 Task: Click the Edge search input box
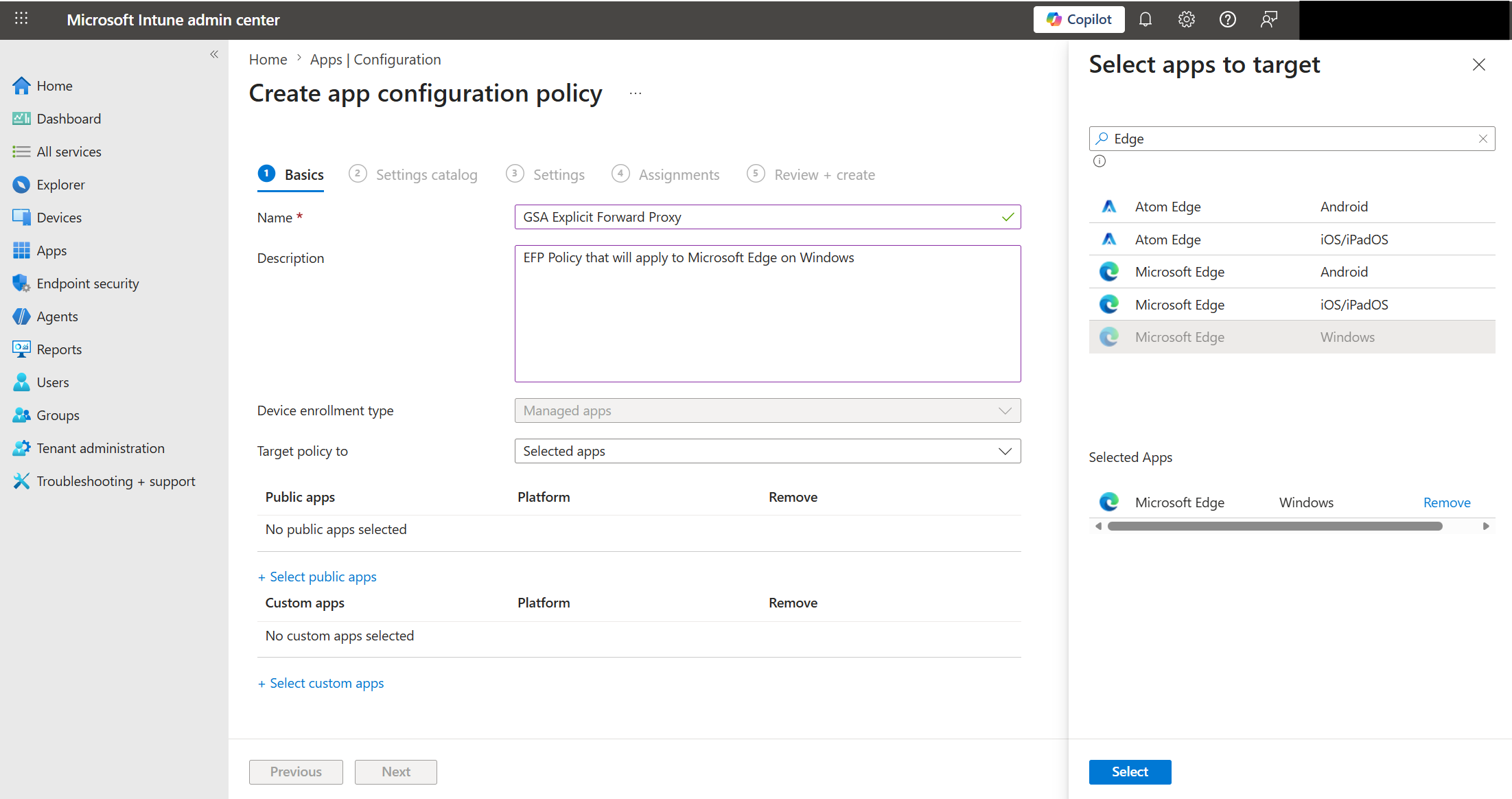pyautogui.click(x=1292, y=139)
